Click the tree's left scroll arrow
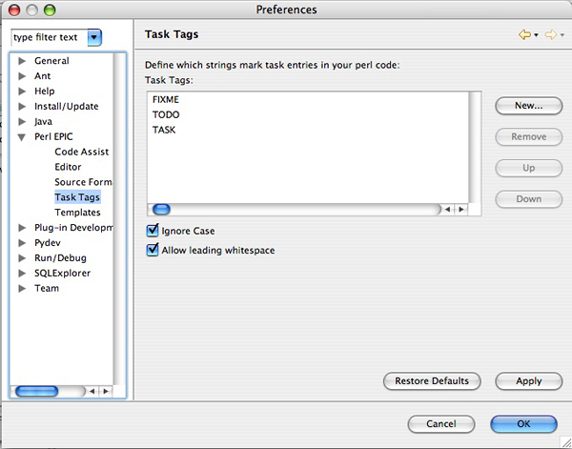The height and width of the screenshot is (449, 572). pos(92,391)
